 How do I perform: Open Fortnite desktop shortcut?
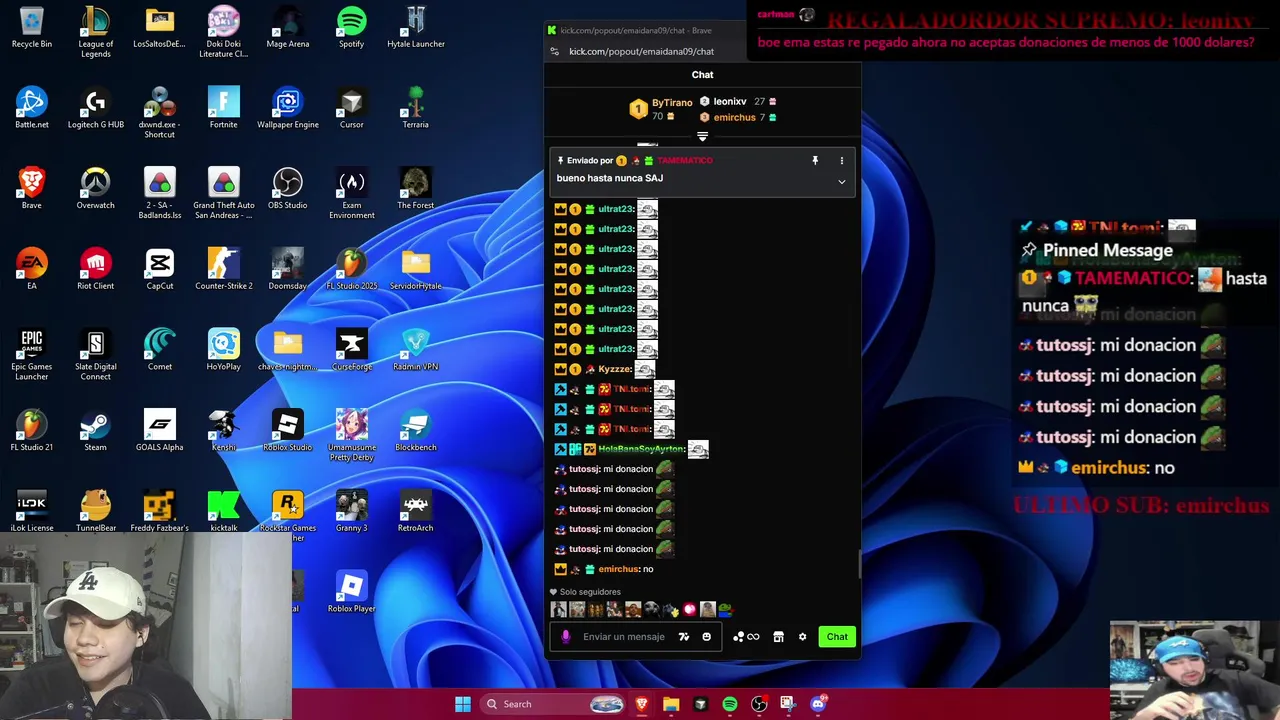(x=224, y=108)
